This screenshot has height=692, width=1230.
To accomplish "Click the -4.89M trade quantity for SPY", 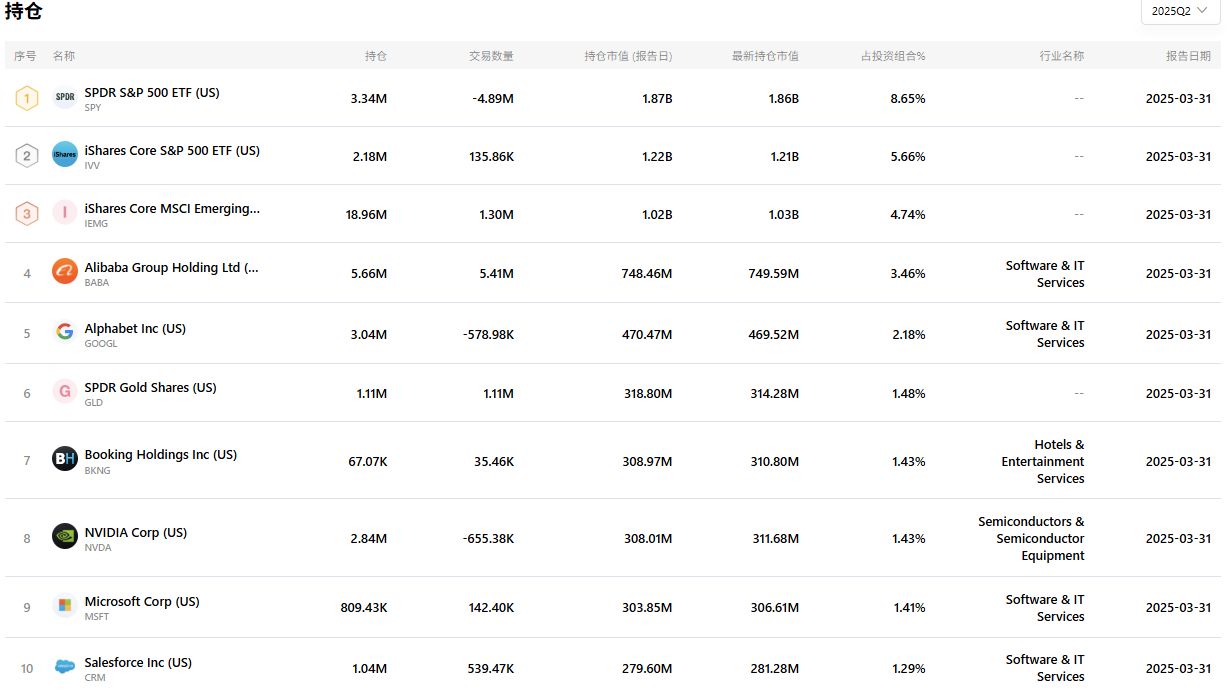I will (x=493, y=99).
